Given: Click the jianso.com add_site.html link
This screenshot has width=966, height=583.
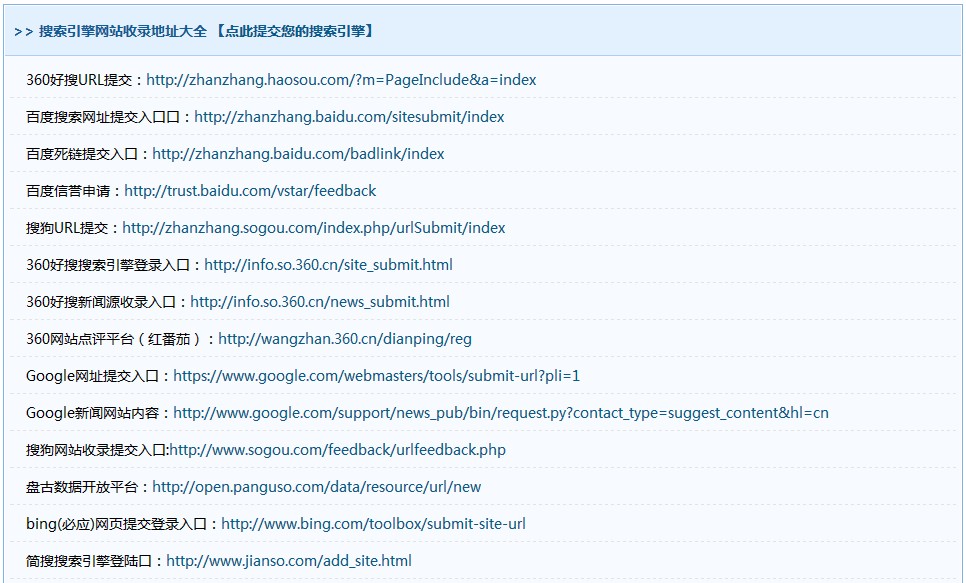Looking at the screenshot, I should coord(289,561).
